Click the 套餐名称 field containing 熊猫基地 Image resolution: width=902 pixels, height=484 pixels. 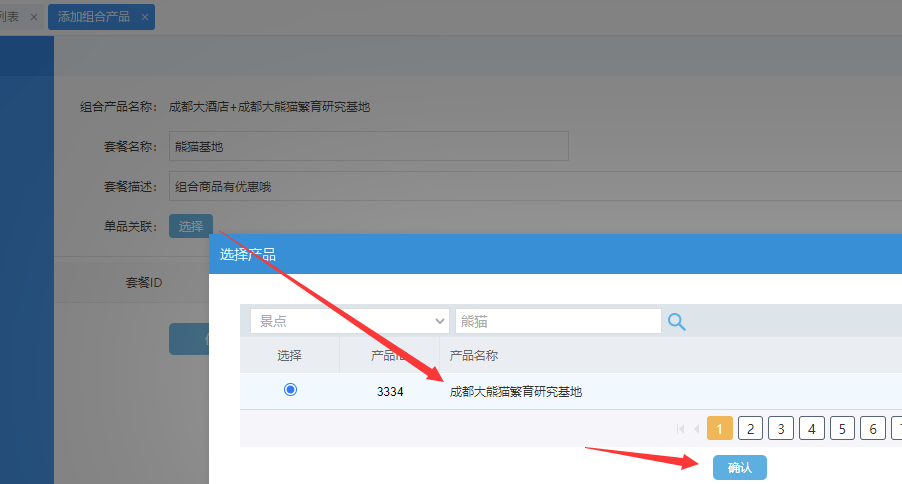368,146
